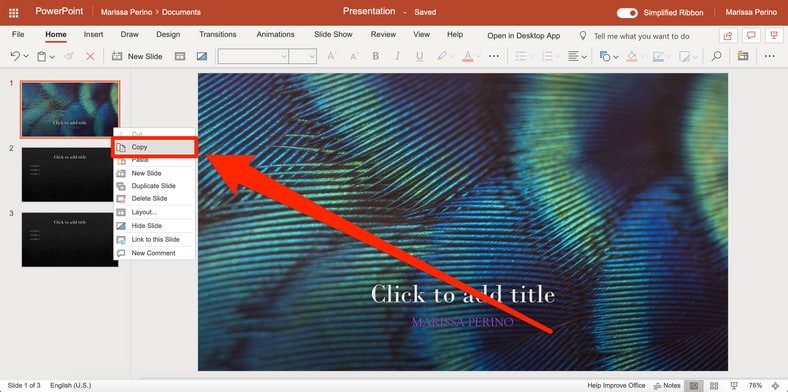Screen dimensions: 788x392
Task: Apply the shape fill color
Action: pos(632,56)
